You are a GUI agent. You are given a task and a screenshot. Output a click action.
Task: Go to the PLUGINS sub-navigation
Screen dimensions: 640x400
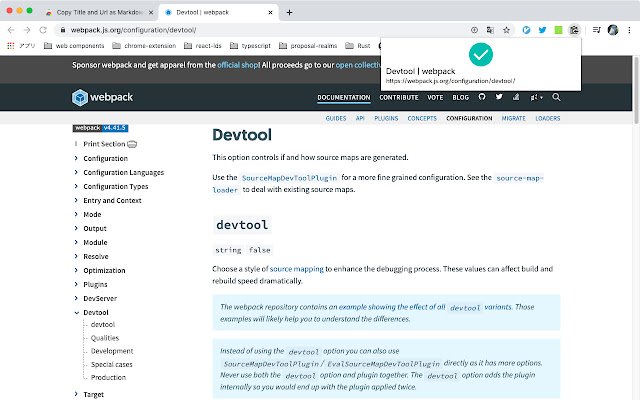pos(386,118)
